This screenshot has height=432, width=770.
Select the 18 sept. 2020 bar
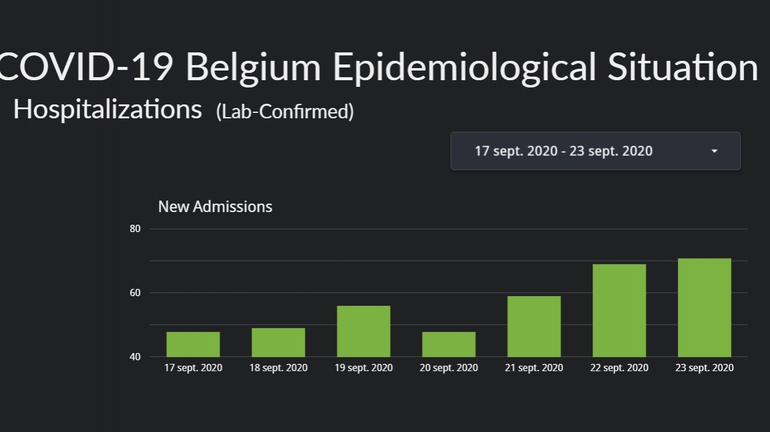[278, 342]
